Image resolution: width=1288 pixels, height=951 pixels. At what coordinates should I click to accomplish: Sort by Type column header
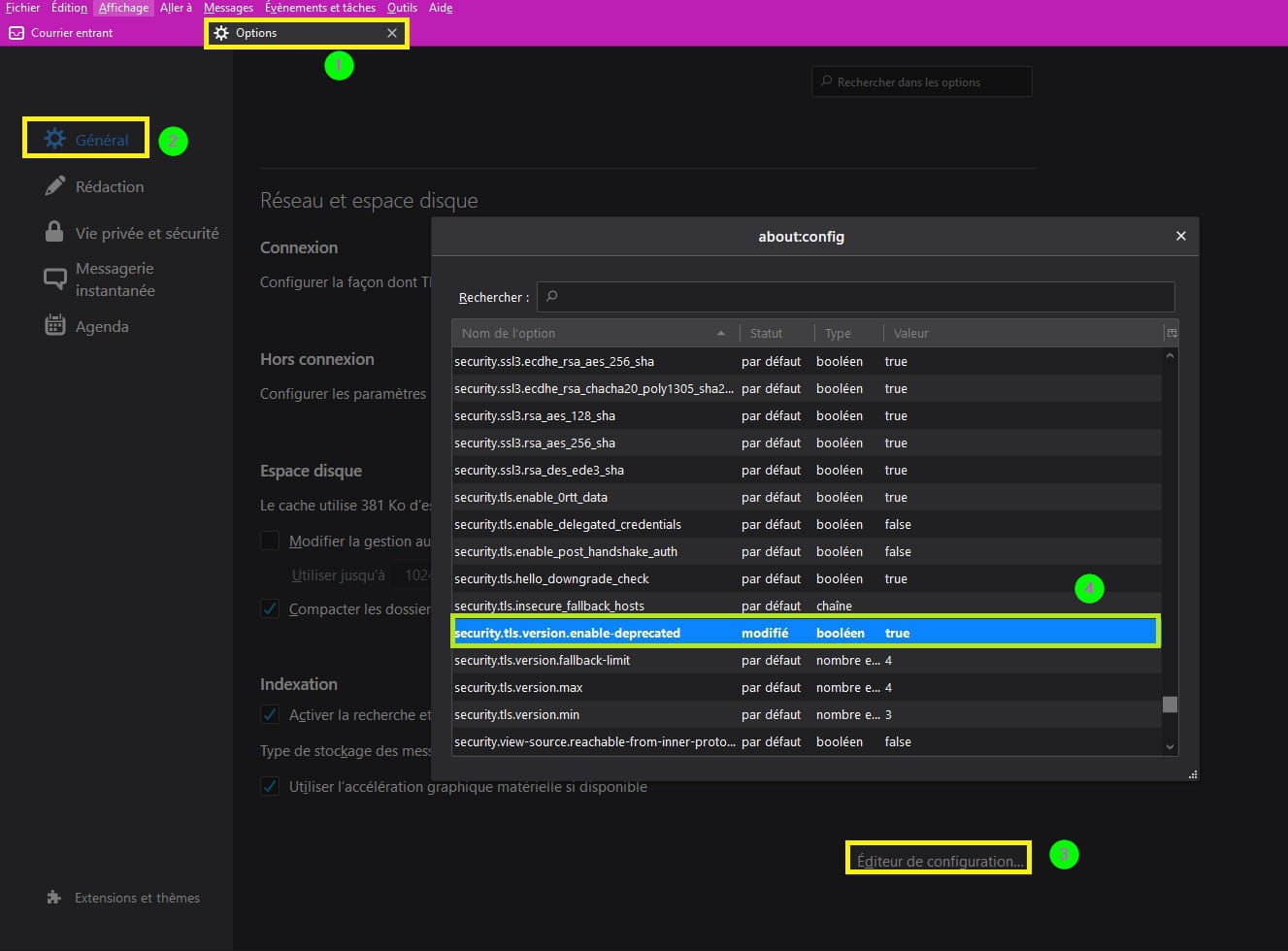click(x=849, y=333)
